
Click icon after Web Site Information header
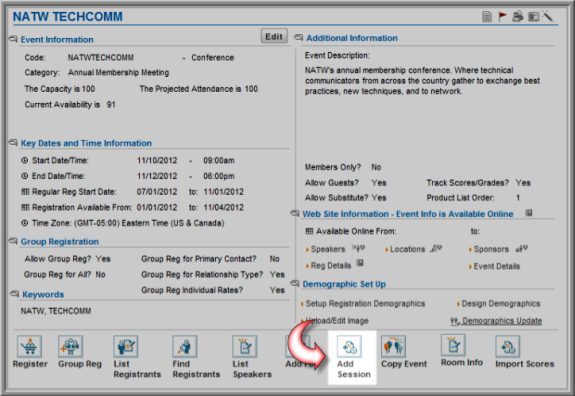click(528, 213)
